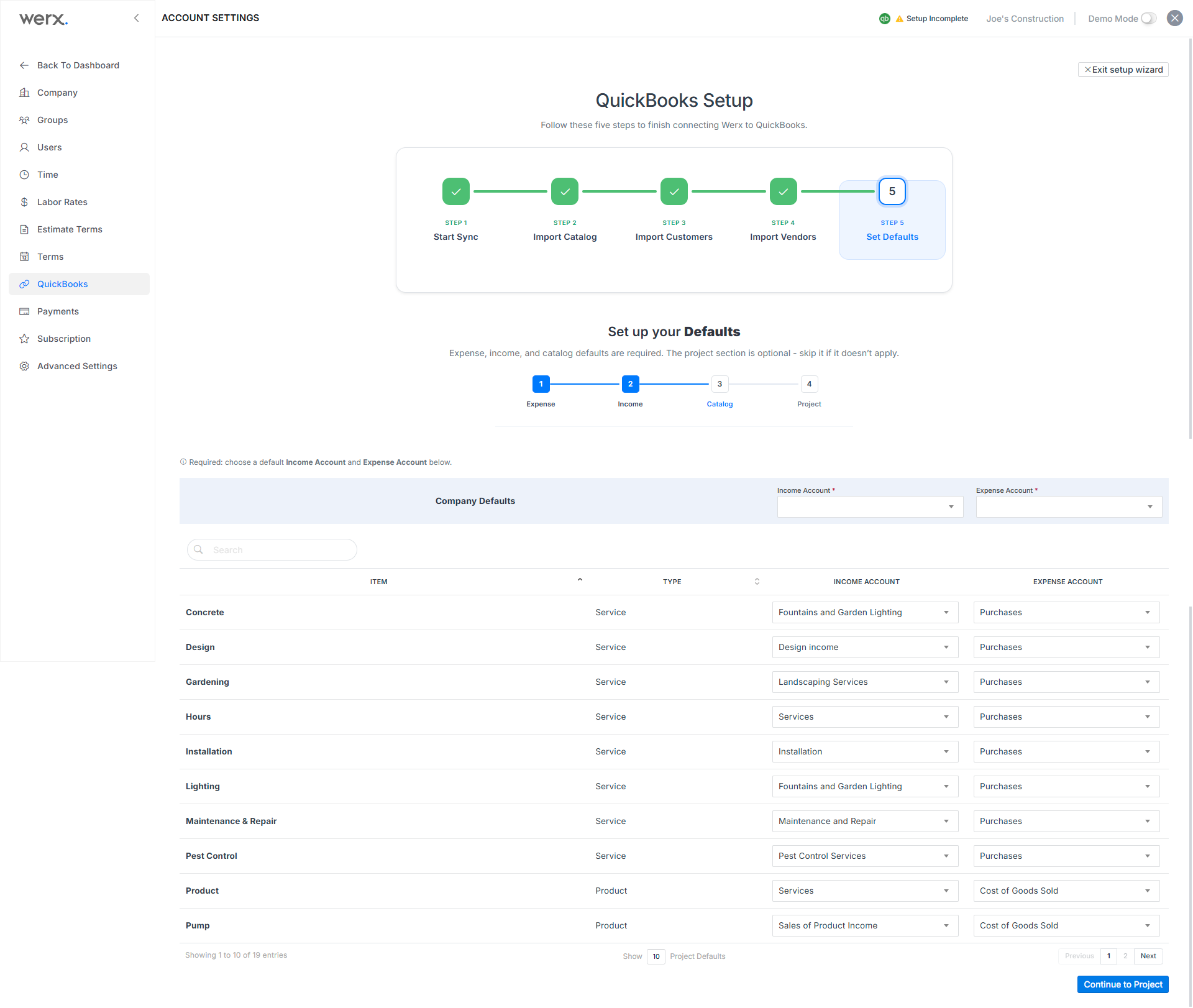Go to the Catalog defaults step
The width and height of the screenshot is (1193, 1008).
[x=720, y=384]
